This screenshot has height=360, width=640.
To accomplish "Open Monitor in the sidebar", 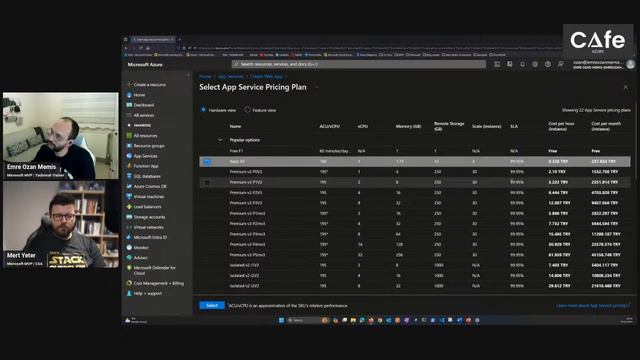I will tap(138, 247).
